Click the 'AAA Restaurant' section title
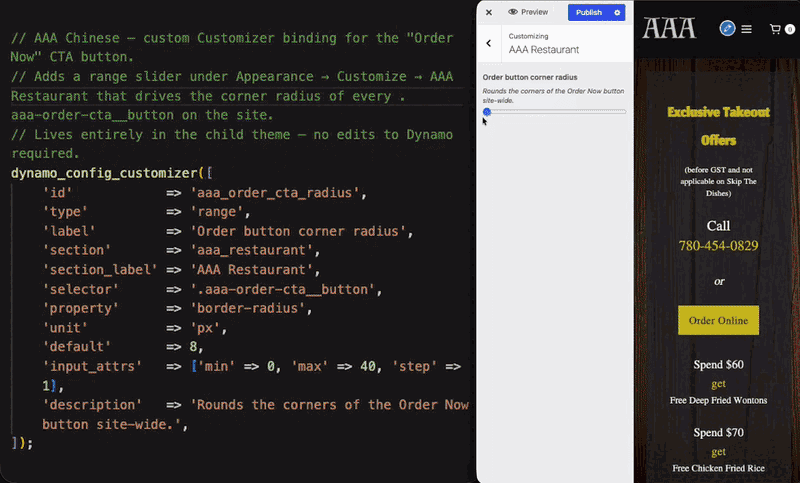Viewport: 800px width, 483px height. [544, 49]
